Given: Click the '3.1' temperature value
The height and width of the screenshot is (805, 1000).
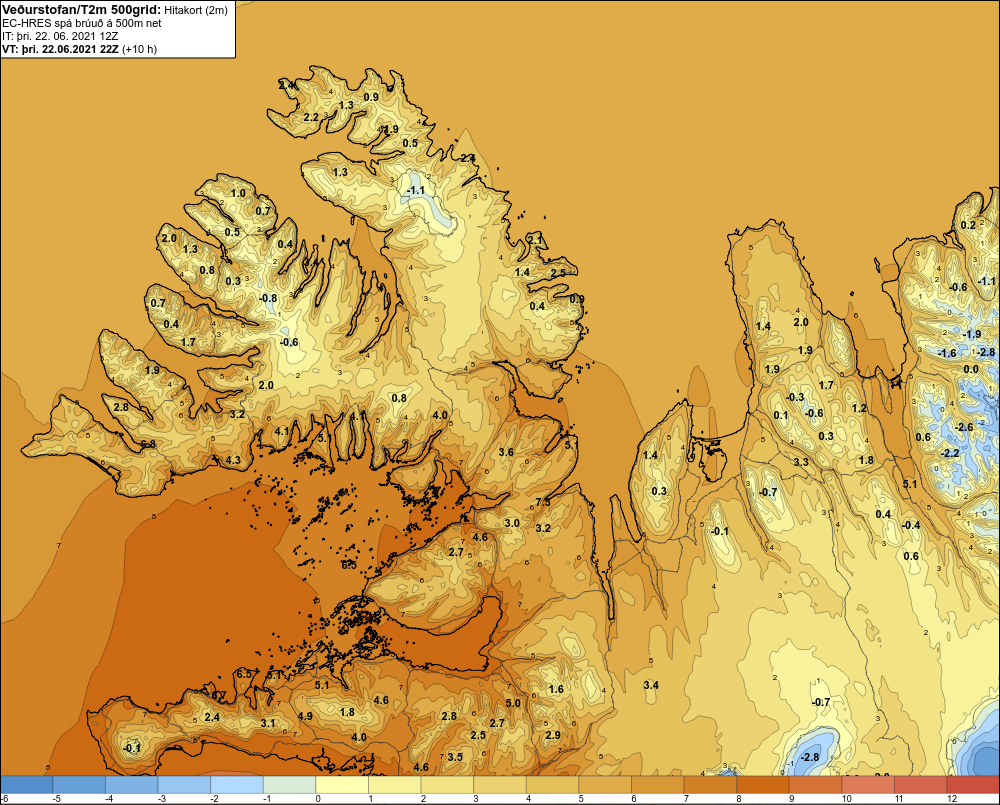Looking at the screenshot, I should [268, 723].
